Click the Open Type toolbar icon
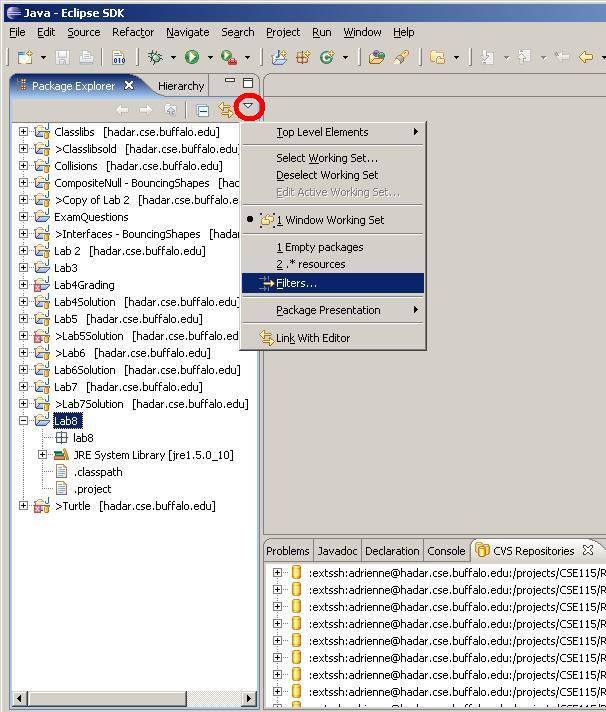This screenshot has width=606, height=712. pos(376,58)
